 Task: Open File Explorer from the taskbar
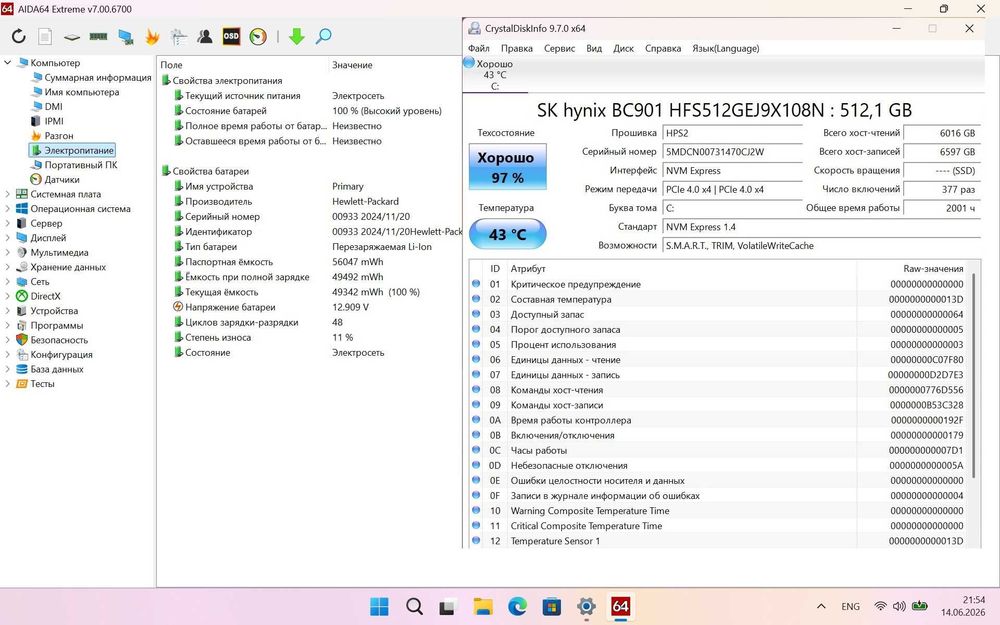pyautogui.click(x=483, y=606)
